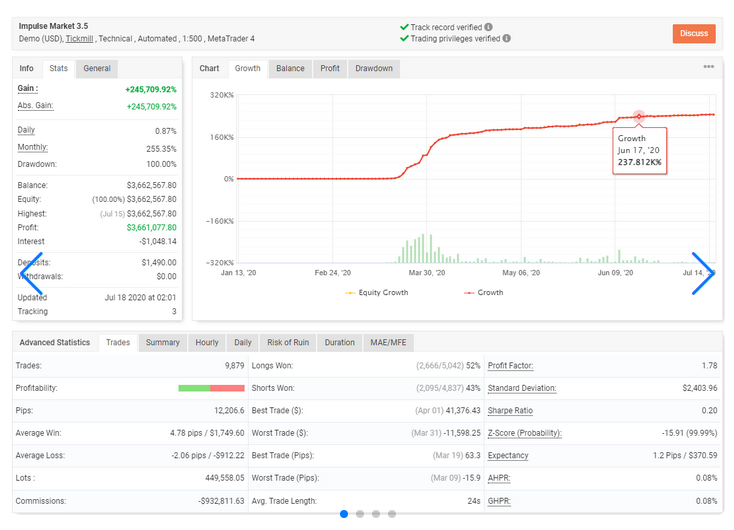Viewport: 734px width, 530px height.
Task: Click the Jun 17 growth chart data point
Action: point(639,116)
